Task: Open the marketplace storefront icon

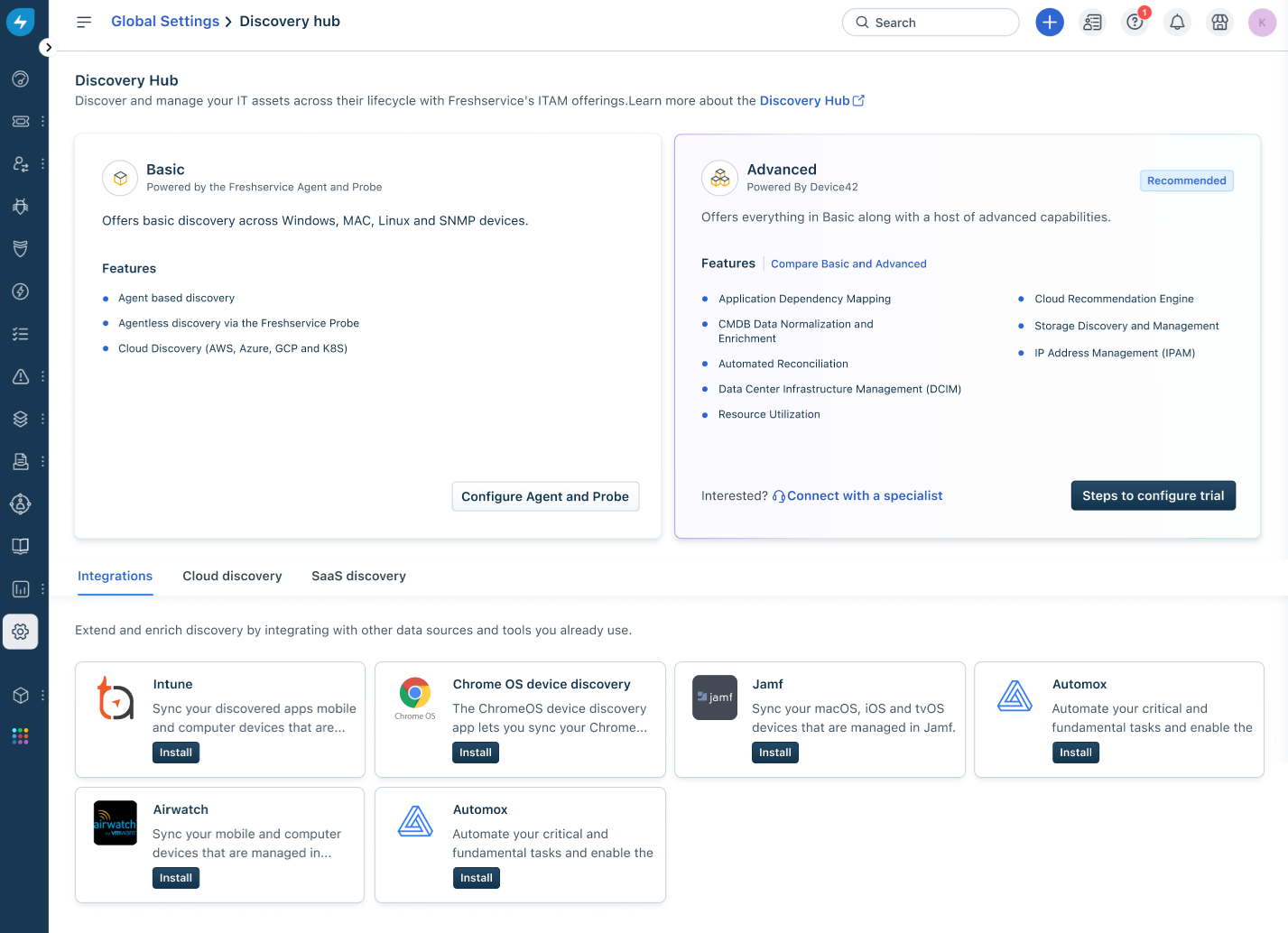Action: pyautogui.click(x=1219, y=23)
